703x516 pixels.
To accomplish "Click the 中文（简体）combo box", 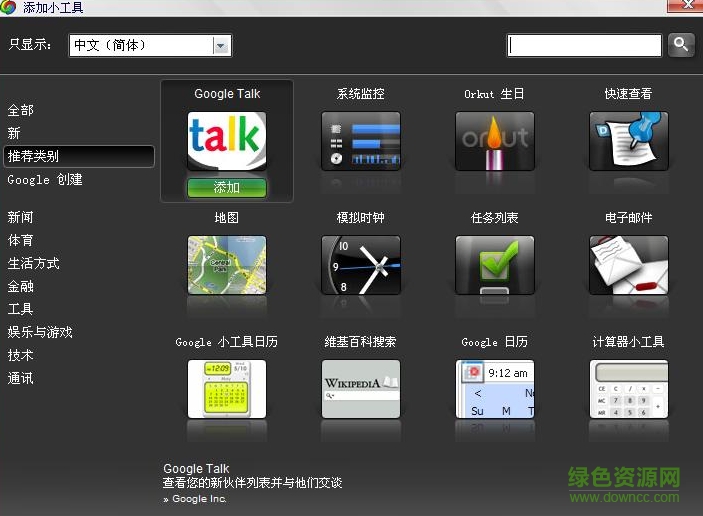I will [150, 45].
